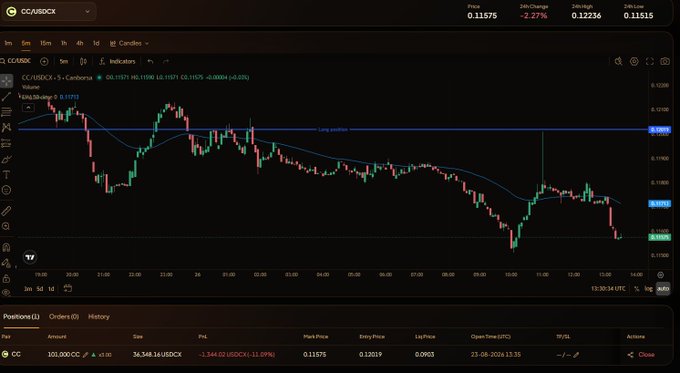This screenshot has width=680, height=373.
Task: Open the History tab
Action: click(99, 317)
